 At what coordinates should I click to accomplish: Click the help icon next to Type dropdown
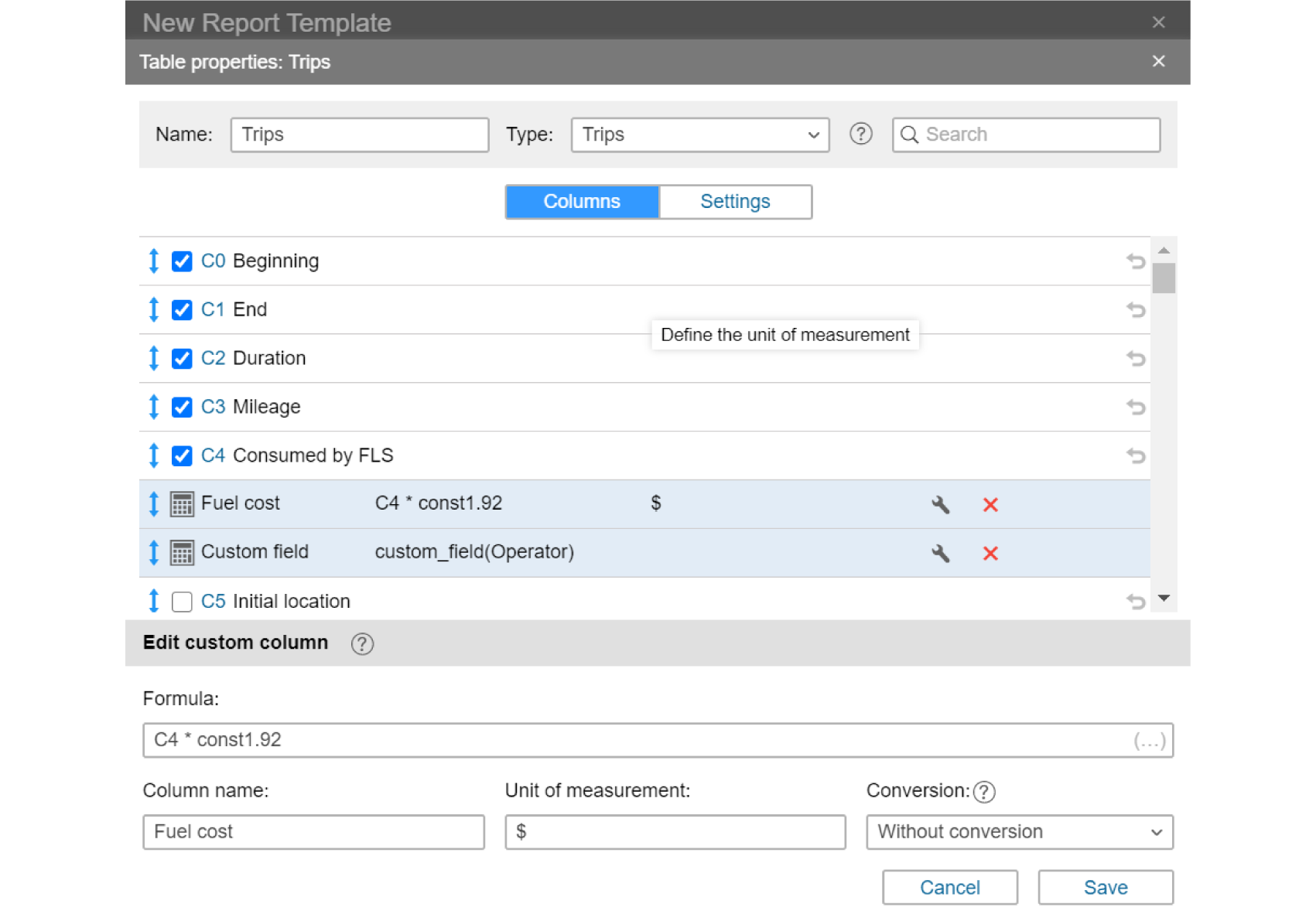click(x=860, y=135)
